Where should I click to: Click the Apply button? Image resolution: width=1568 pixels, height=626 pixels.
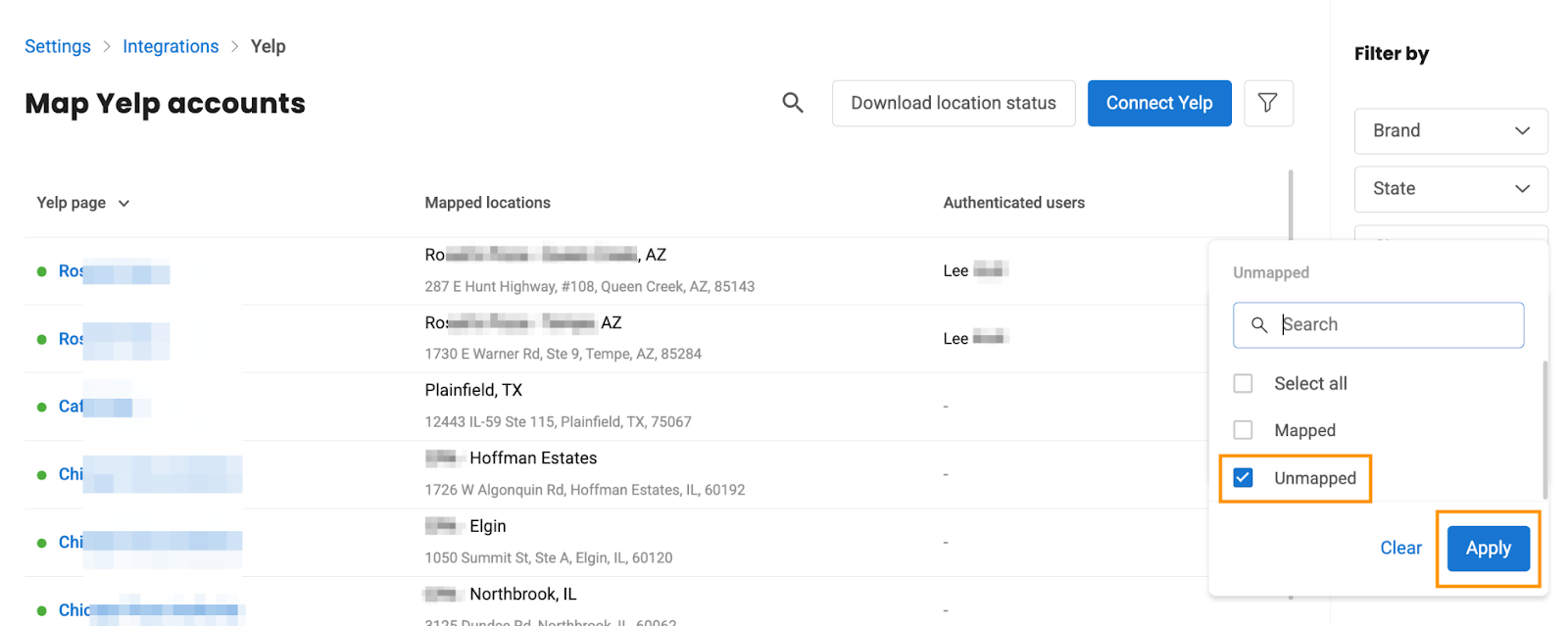click(x=1488, y=548)
